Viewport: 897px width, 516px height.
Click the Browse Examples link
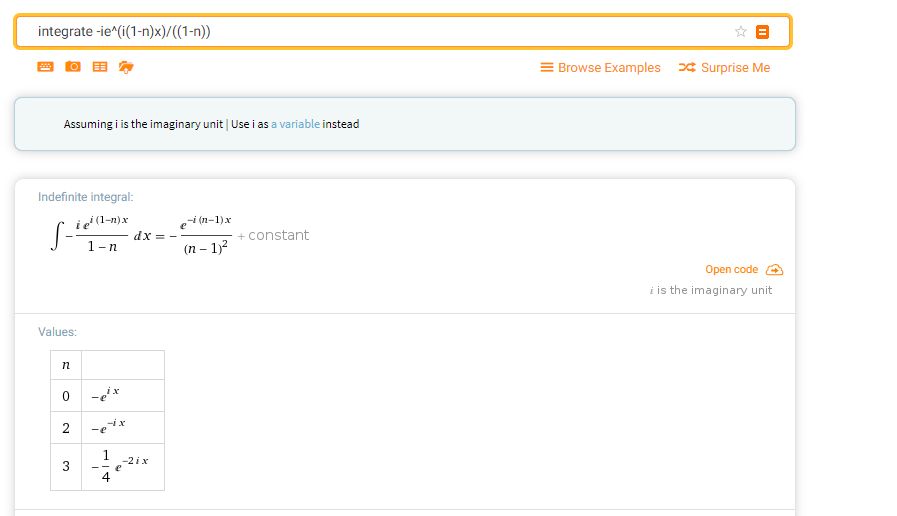(x=600, y=68)
